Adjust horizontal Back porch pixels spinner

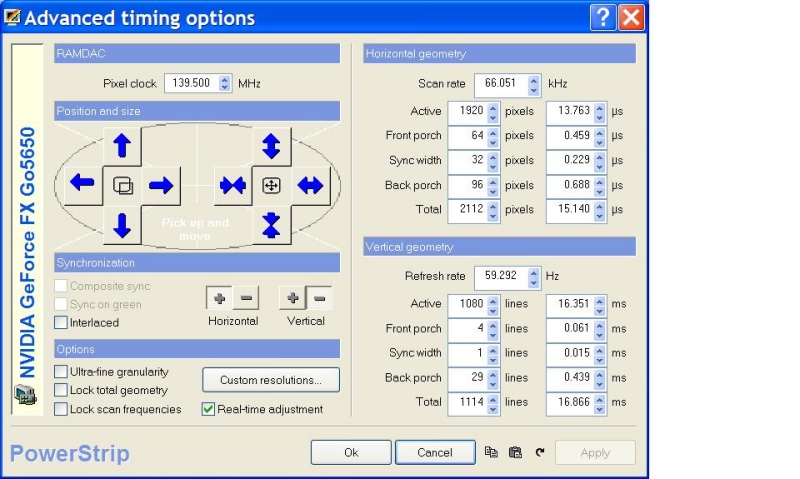click(x=493, y=186)
